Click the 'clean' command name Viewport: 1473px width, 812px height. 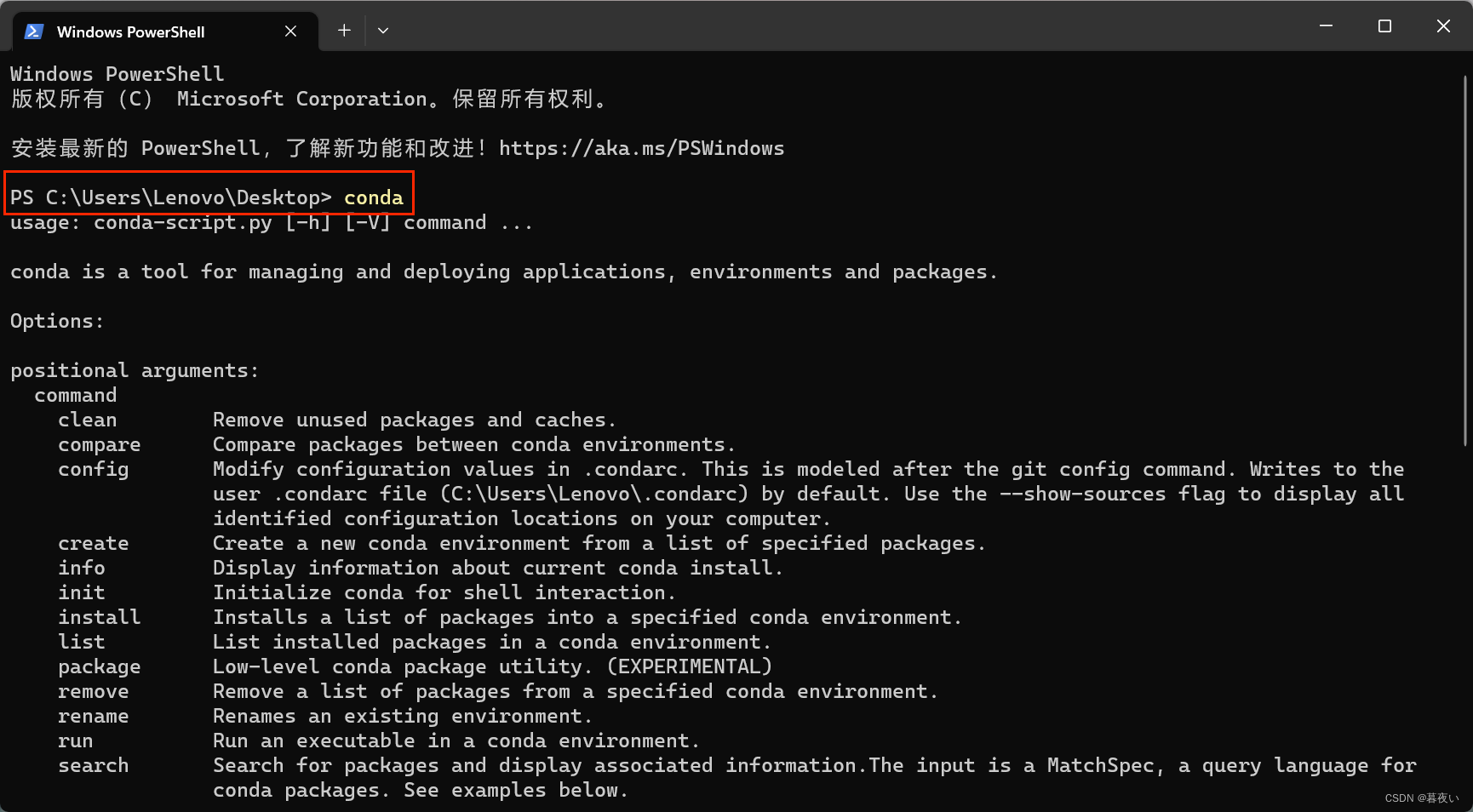click(x=88, y=420)
